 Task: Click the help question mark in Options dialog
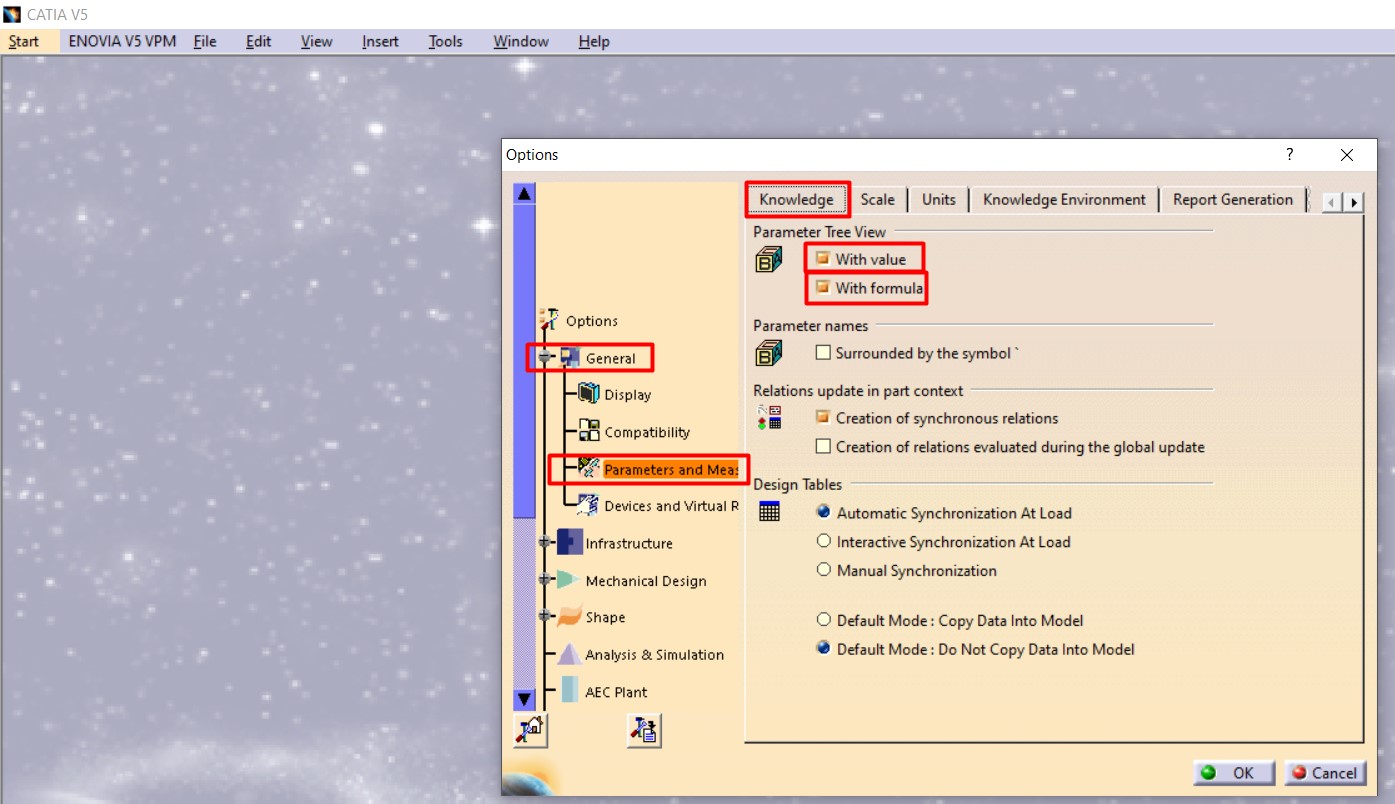click(1290, 154)
